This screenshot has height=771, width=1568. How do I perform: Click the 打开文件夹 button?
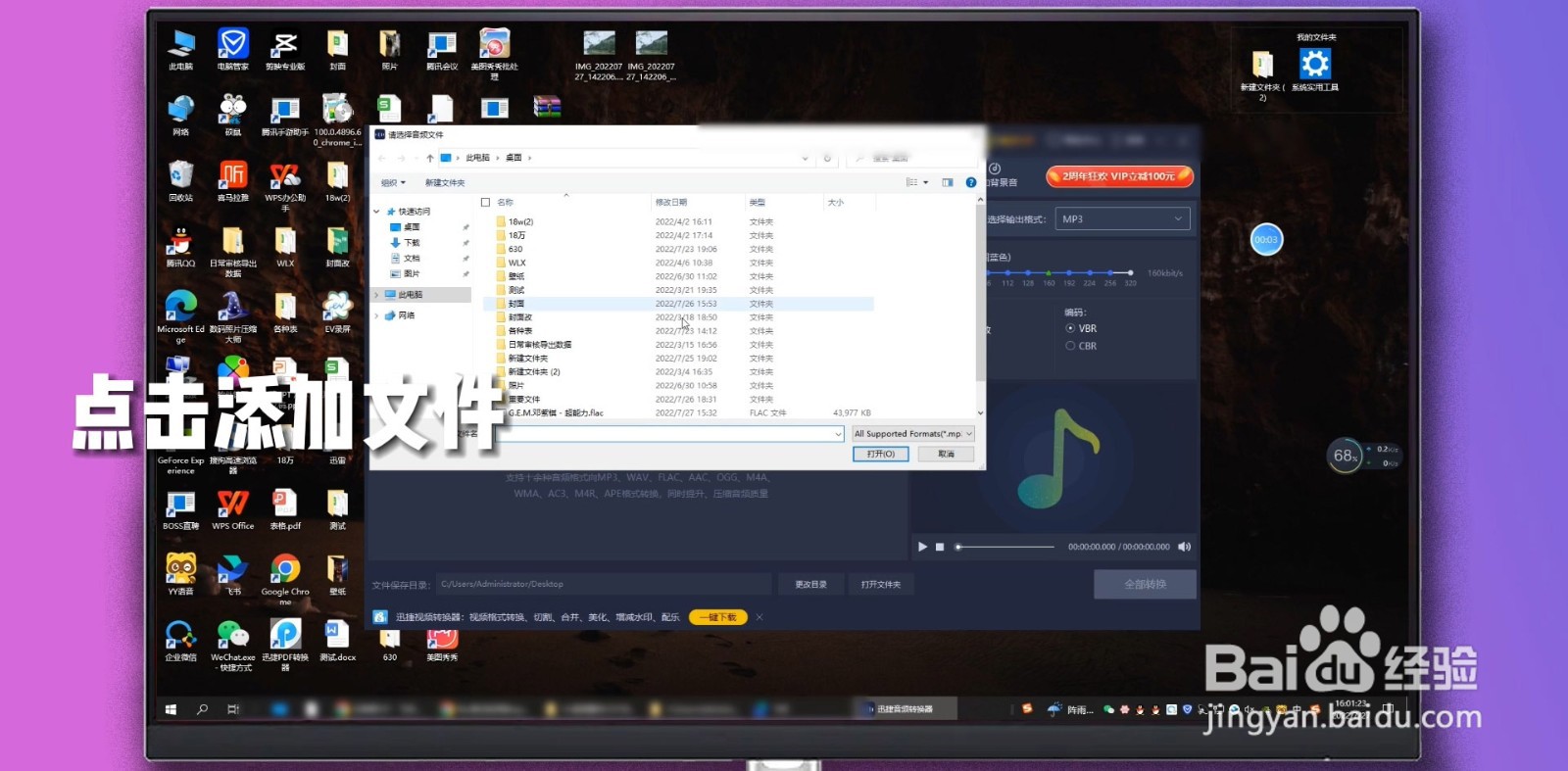(881, 584)
